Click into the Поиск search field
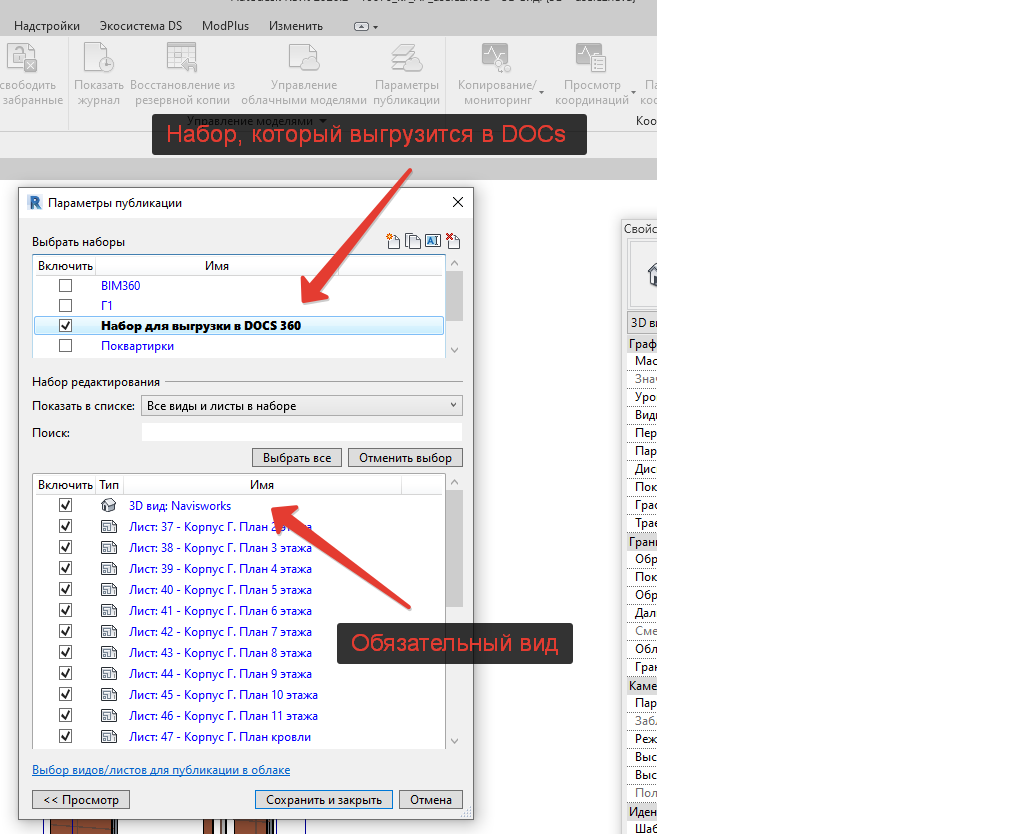The width and height of the screenshot is (1015, 834). coord(302,433)
